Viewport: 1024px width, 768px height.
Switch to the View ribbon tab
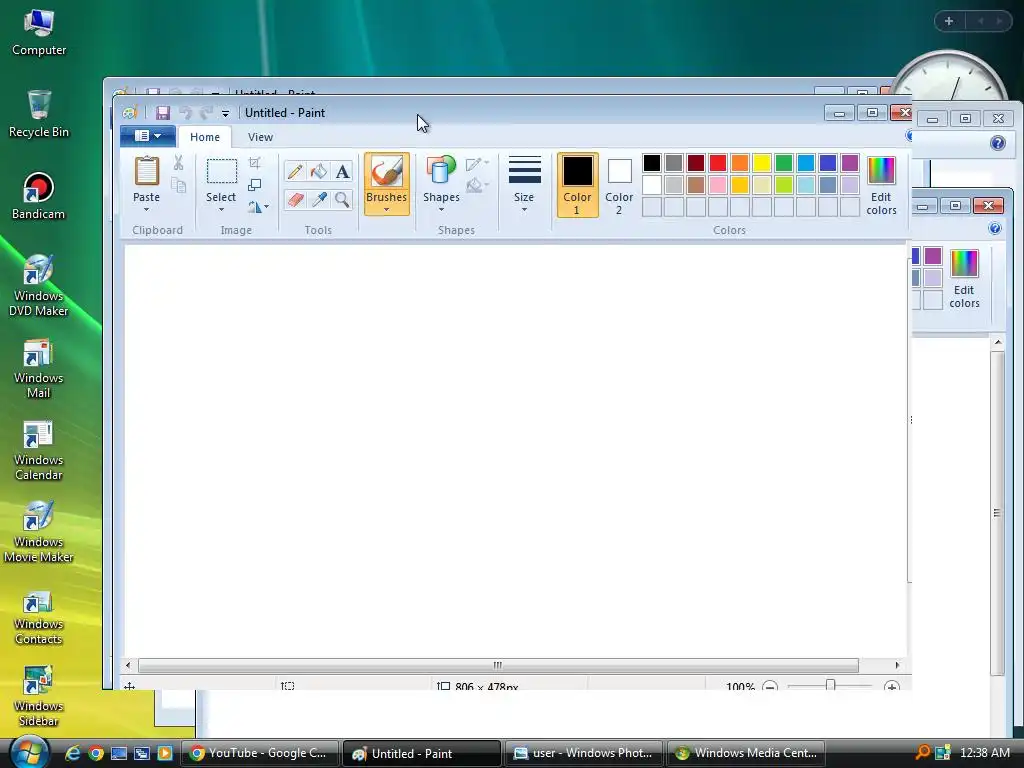click(260, 137)
